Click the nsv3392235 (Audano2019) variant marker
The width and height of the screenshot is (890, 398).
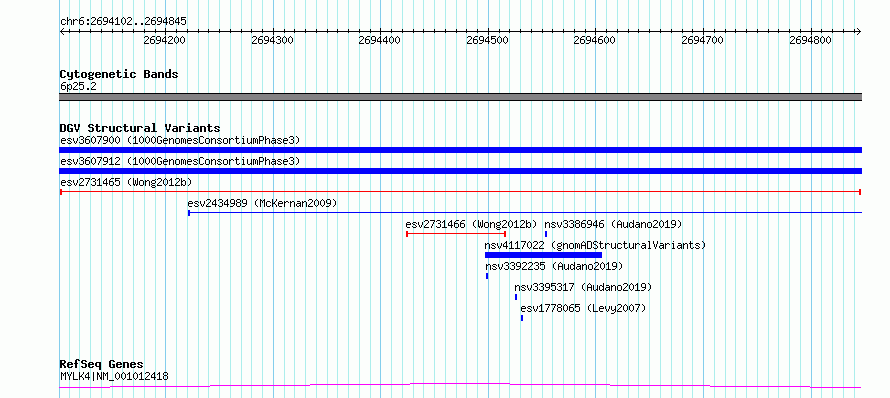[x=487, y=276]
